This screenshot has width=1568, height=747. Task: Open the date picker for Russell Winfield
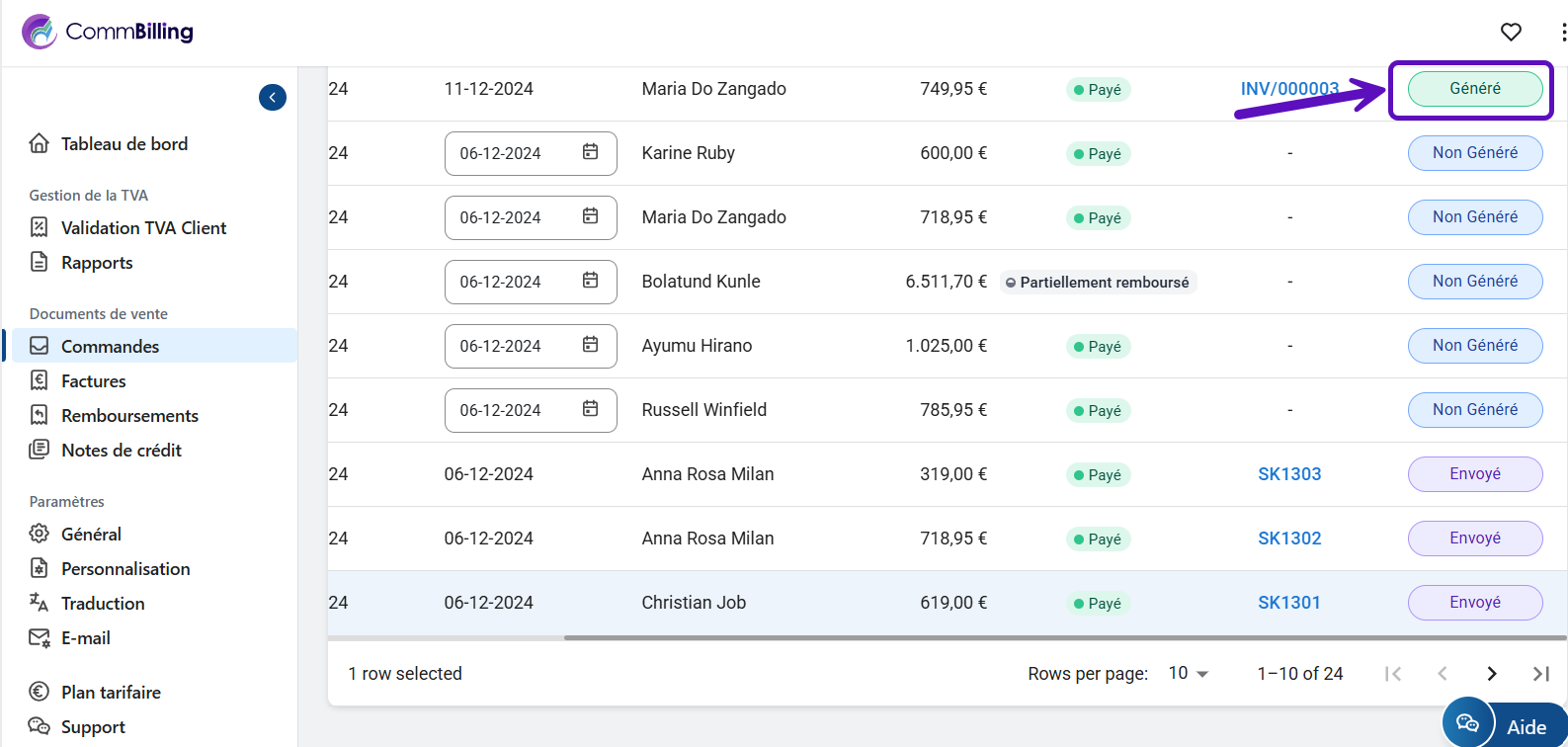(x=590, y=409)
